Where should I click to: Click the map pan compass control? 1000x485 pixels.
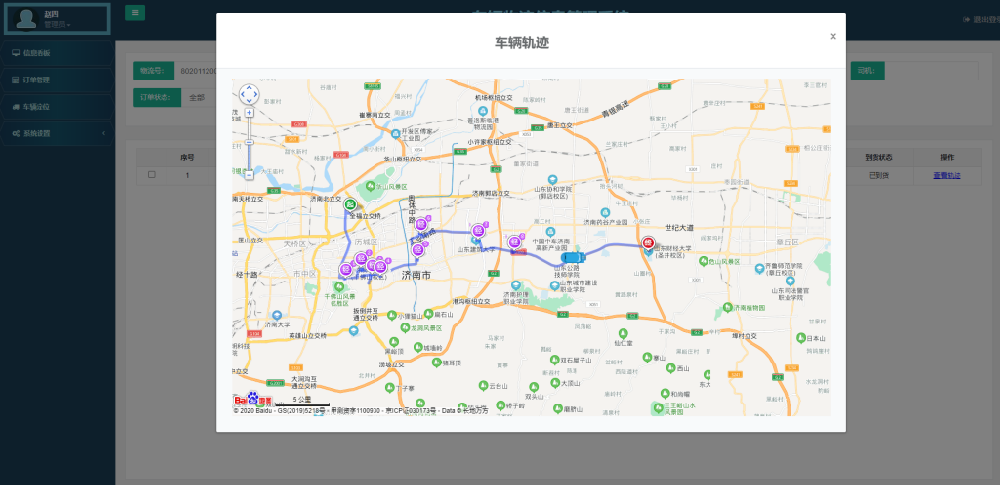click(x=249, y=94)
